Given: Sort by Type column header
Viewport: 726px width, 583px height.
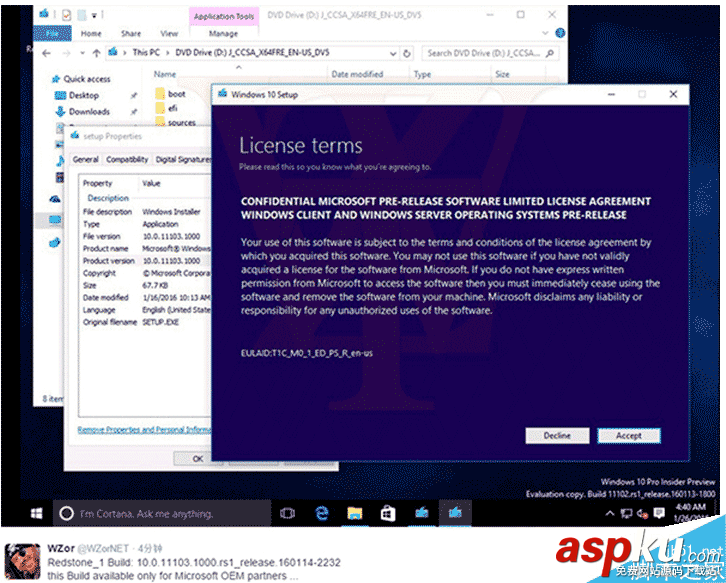Looking at the screenshot, I should [422, 74].
